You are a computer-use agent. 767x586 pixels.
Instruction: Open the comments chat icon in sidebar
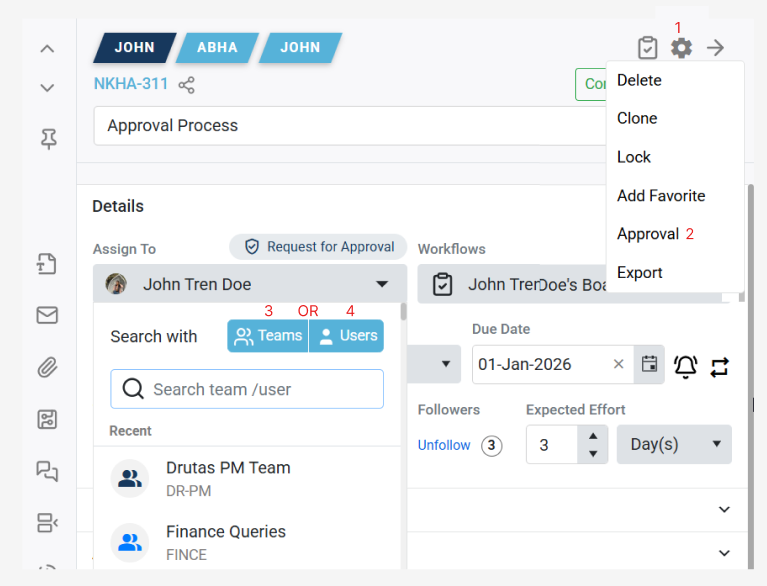(x=47, y=470)
